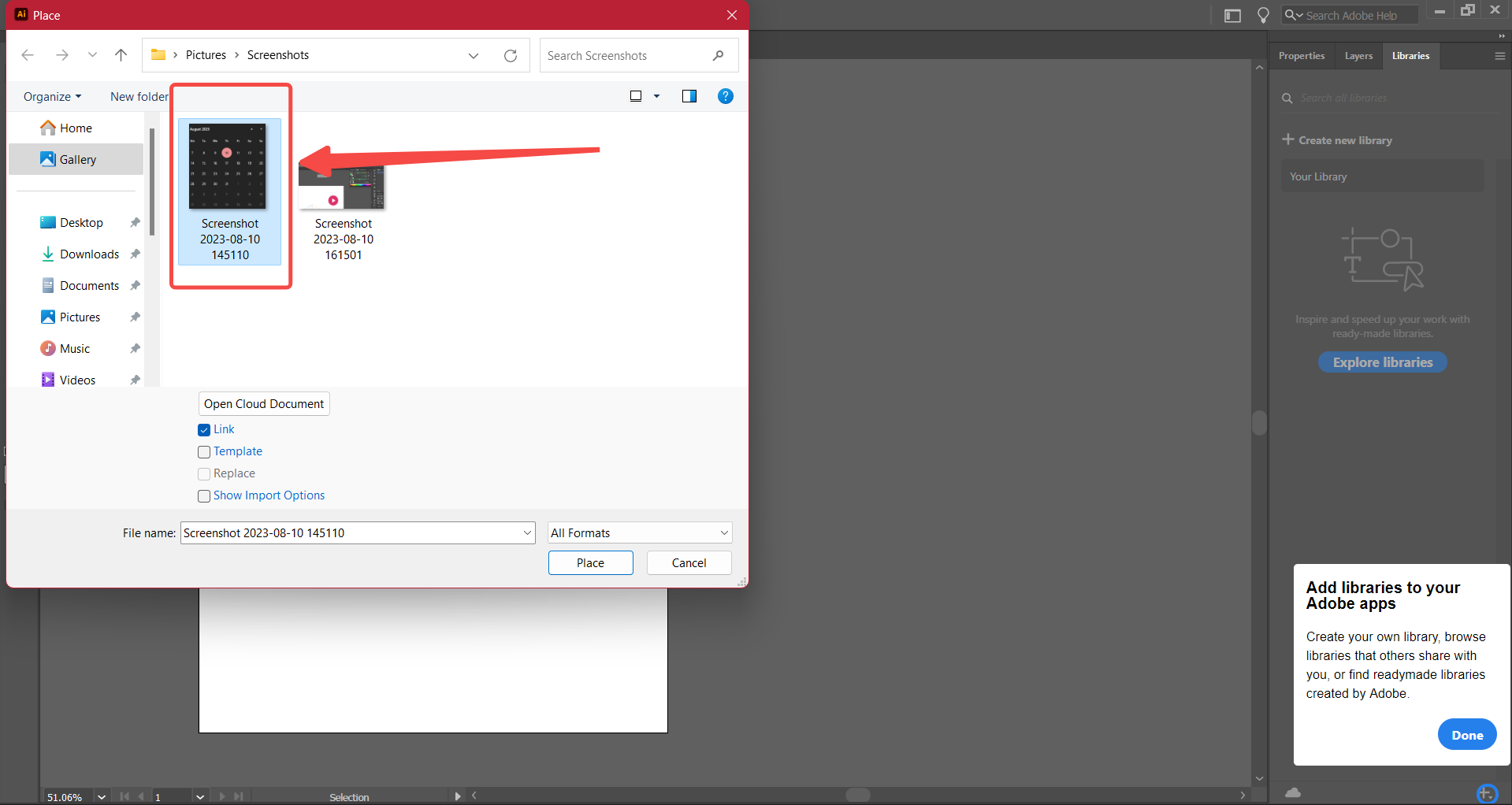Switch to the Properties panel tab

[1302, 56]
